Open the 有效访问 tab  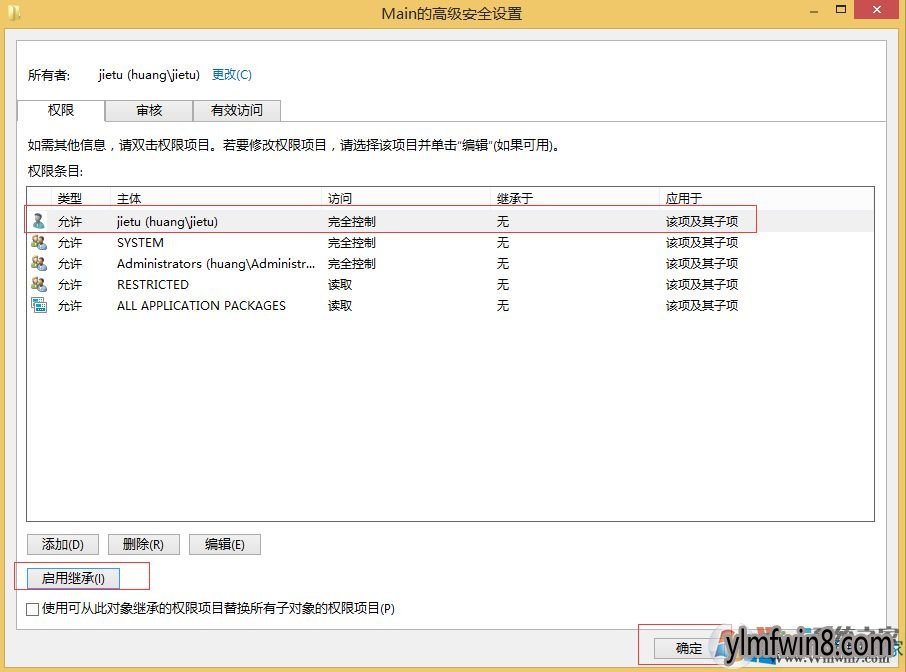click(237, 111)
